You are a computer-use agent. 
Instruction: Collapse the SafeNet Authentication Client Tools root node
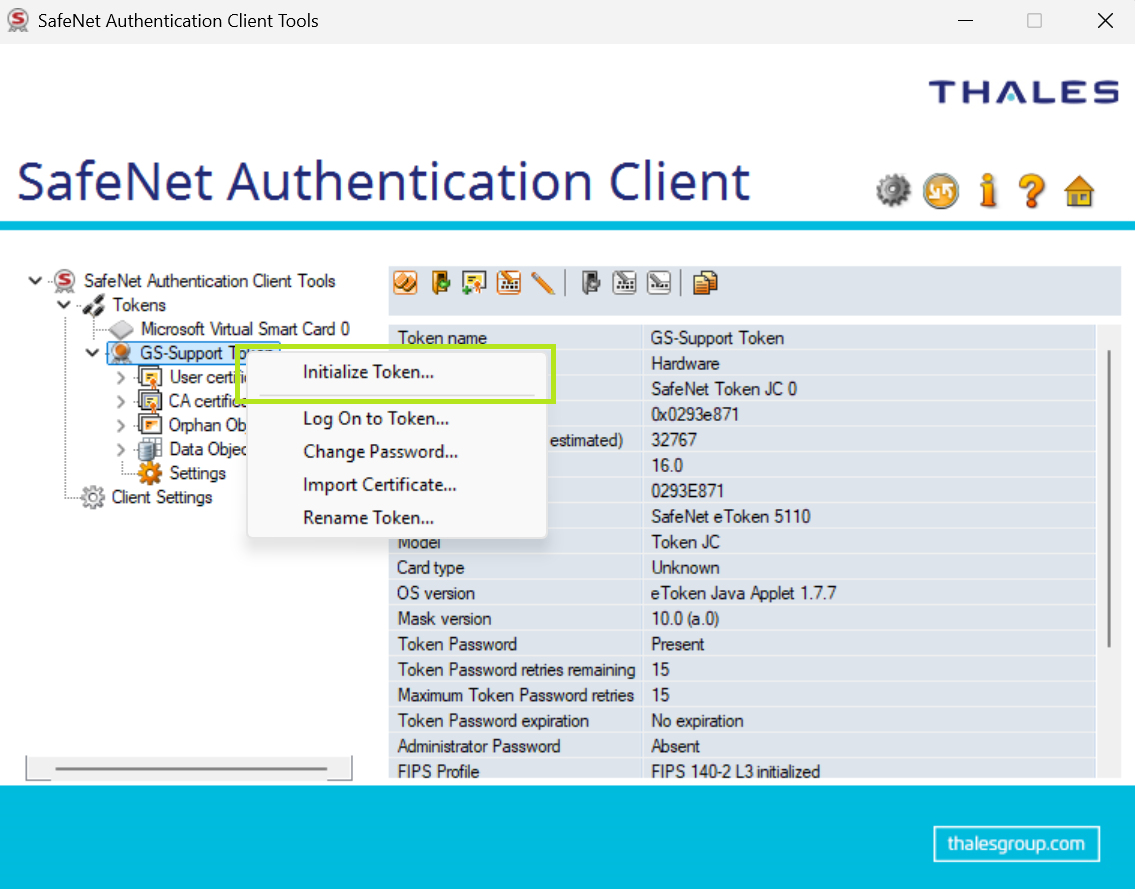tap(35, 280)
